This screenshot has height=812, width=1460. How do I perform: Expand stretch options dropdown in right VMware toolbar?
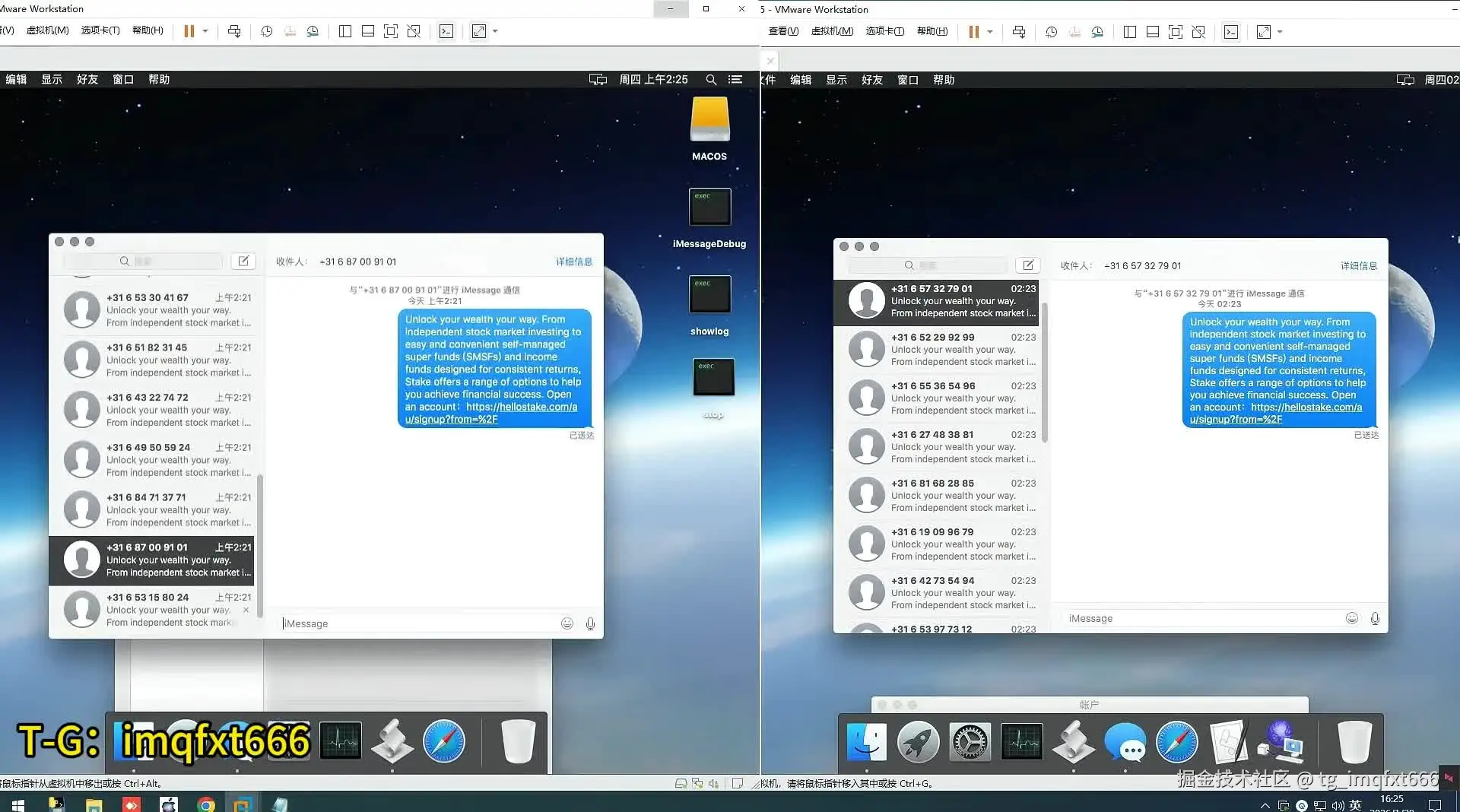coord(1280,32)
